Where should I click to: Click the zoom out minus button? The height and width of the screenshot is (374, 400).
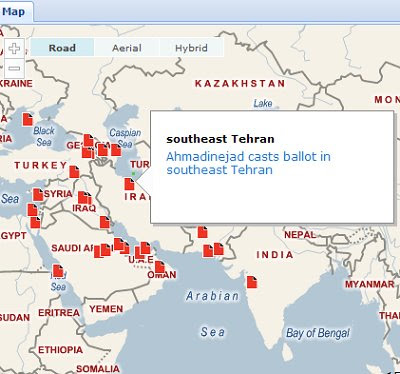14,68
